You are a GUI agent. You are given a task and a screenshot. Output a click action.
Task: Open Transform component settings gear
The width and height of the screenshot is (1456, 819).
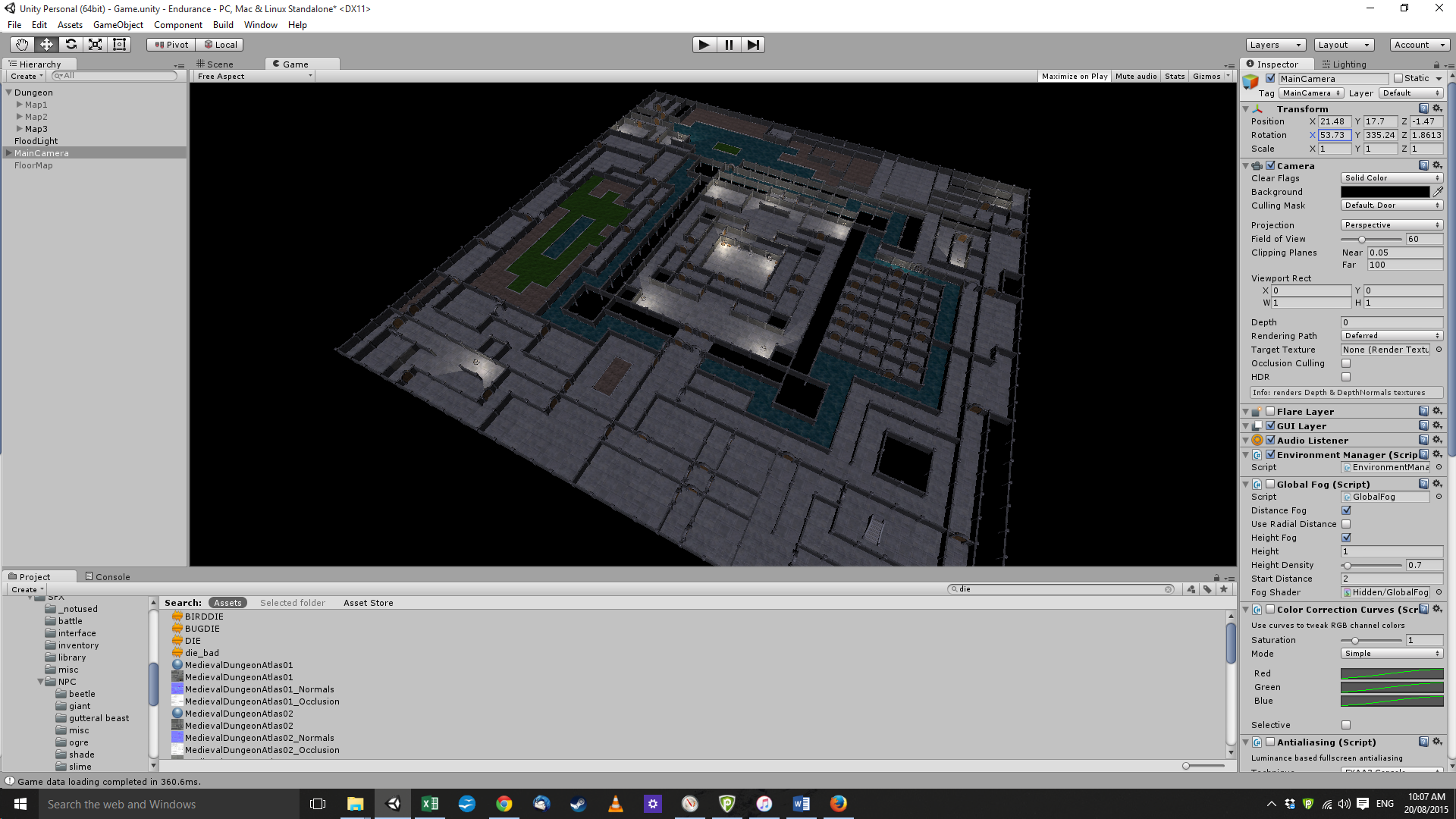[1437, 108]
